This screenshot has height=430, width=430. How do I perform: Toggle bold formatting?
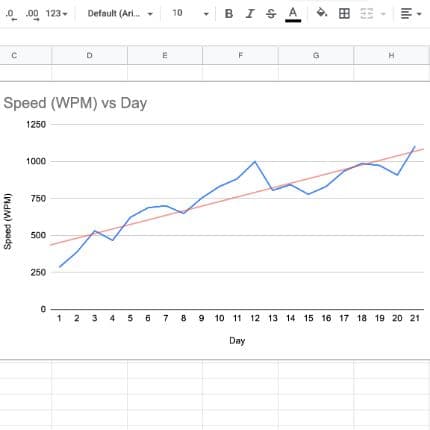point(229,14)
